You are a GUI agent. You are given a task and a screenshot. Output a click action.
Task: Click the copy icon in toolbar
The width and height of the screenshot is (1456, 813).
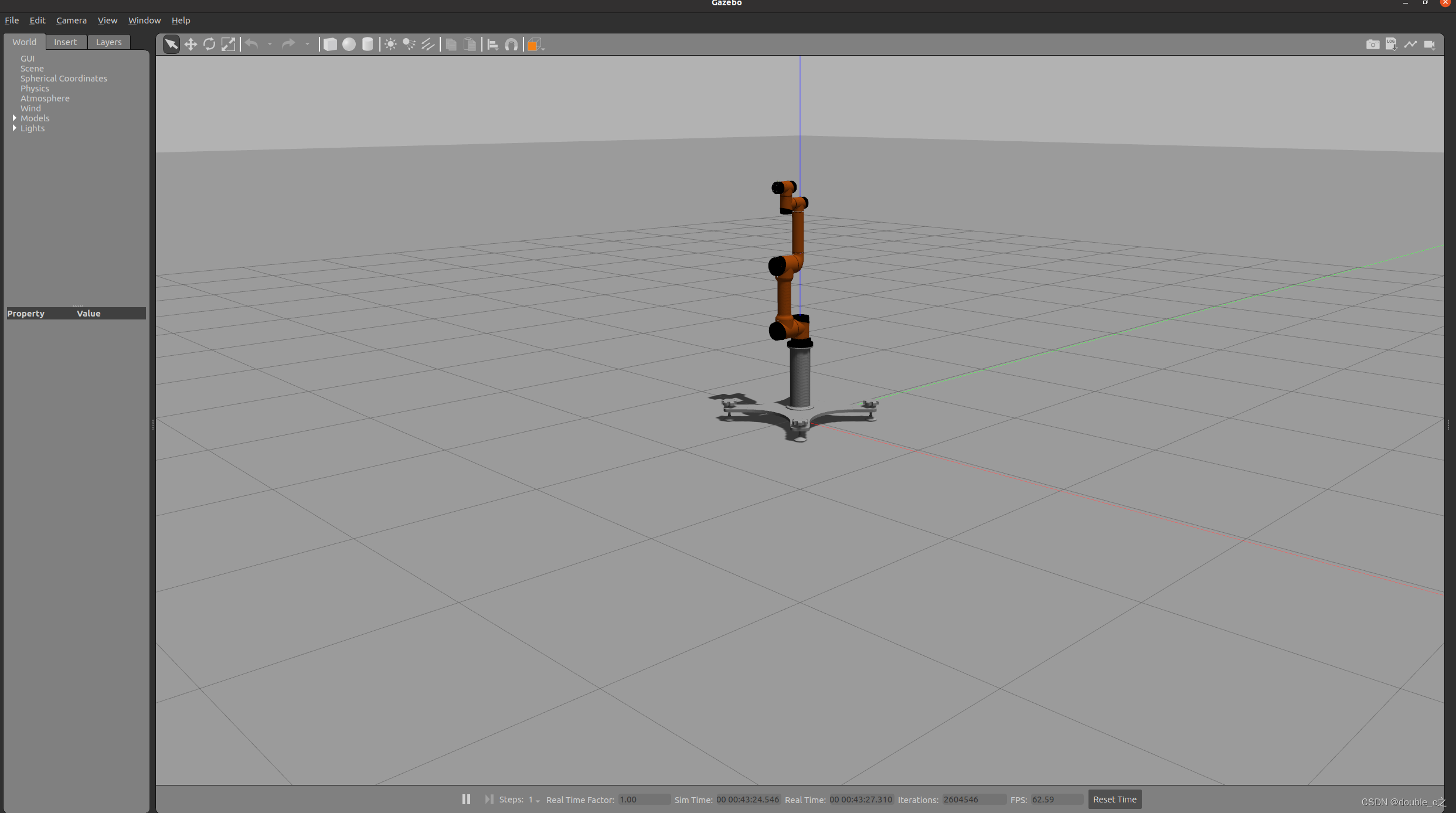[451, 45]
